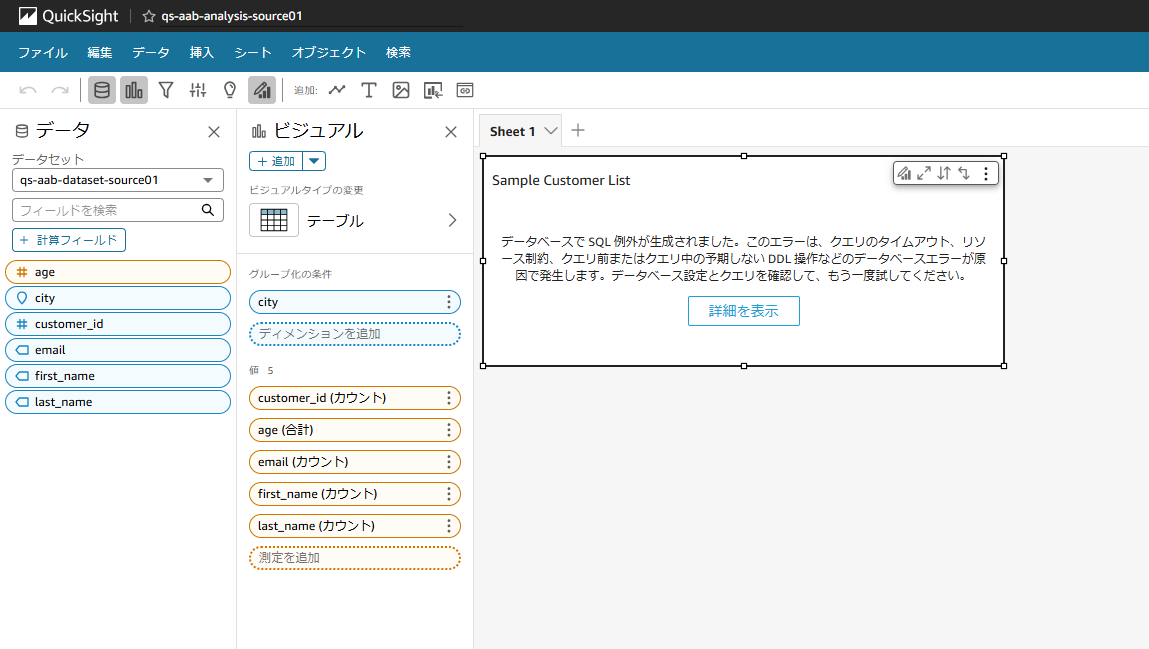
Task: Click the 計算フィールド button
Action: [x=68, y=240]
